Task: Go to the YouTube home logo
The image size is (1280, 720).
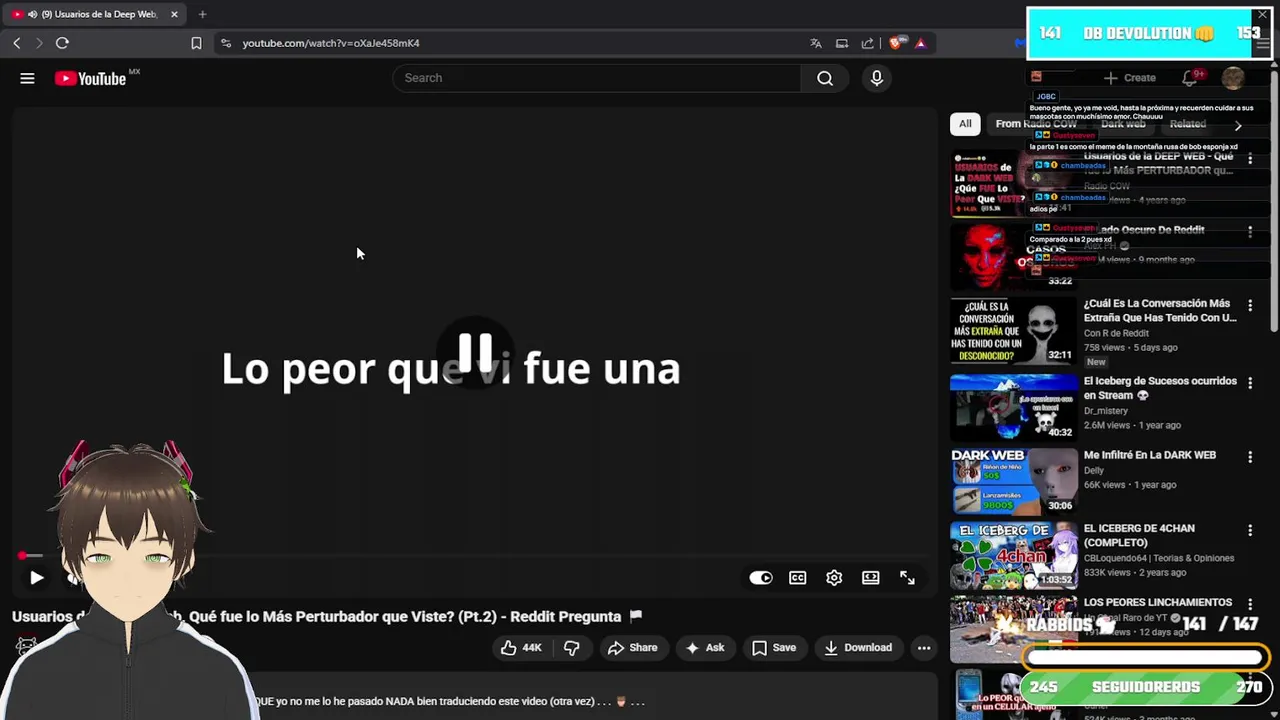Action: (90, 78)
